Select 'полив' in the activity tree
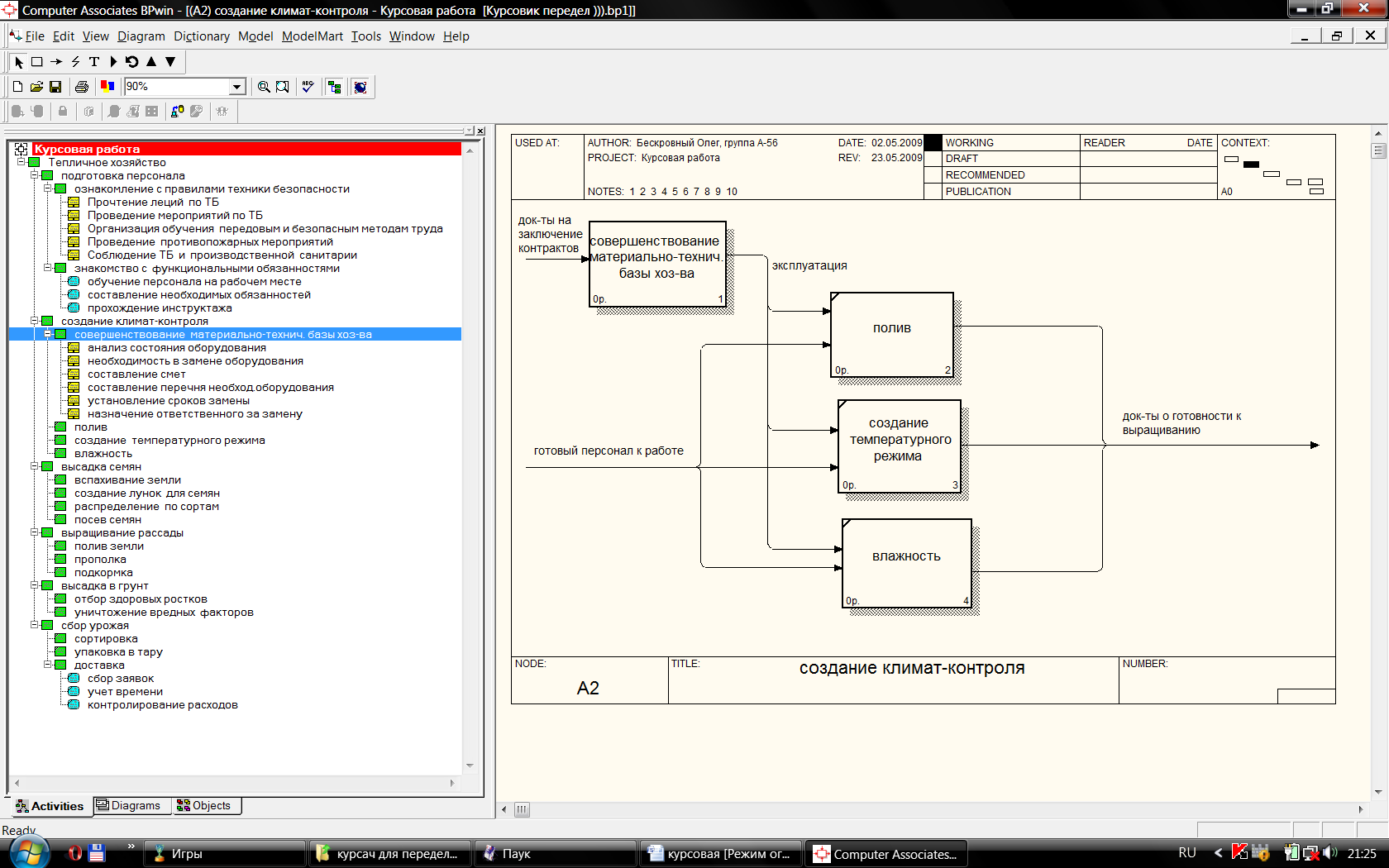The height and width of the screenshot is (868, 1389). 90,427
